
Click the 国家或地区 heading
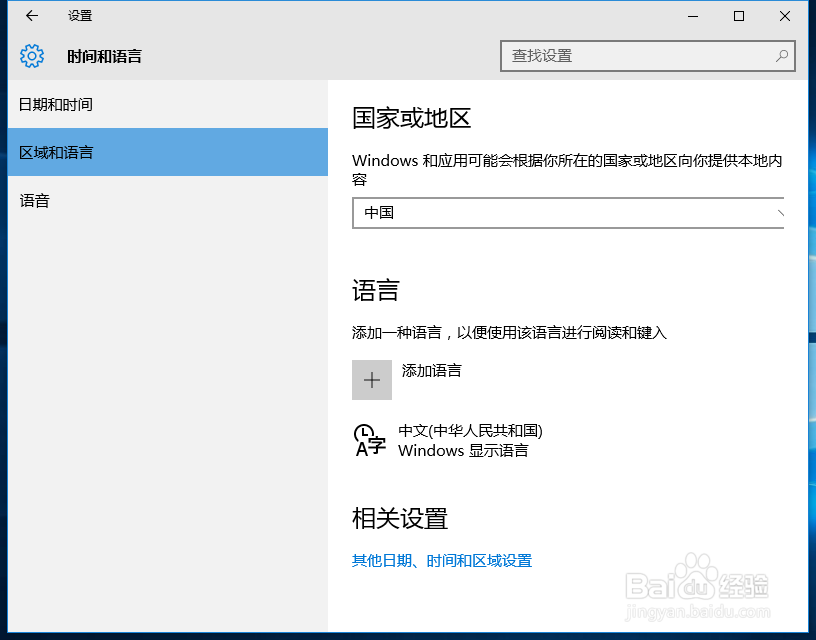tap(411, 118)
